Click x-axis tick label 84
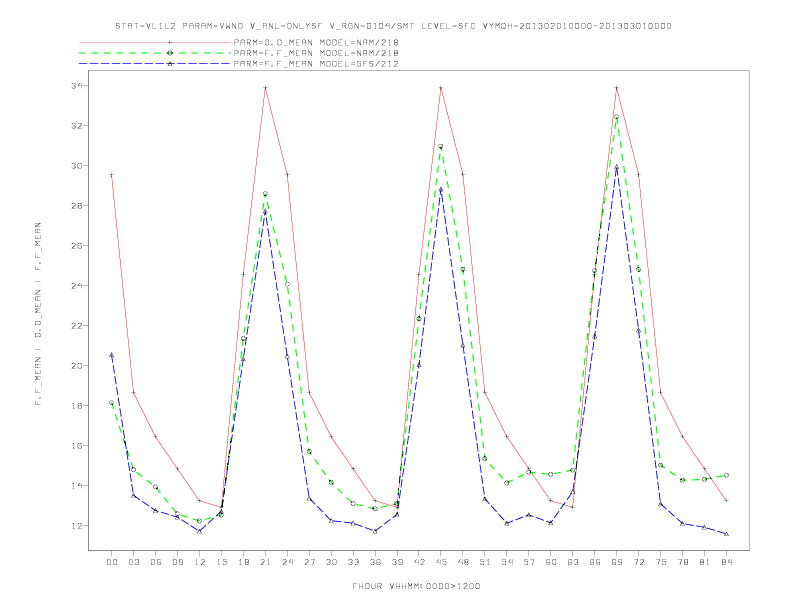The image size is (792, 612). point(727,562)
